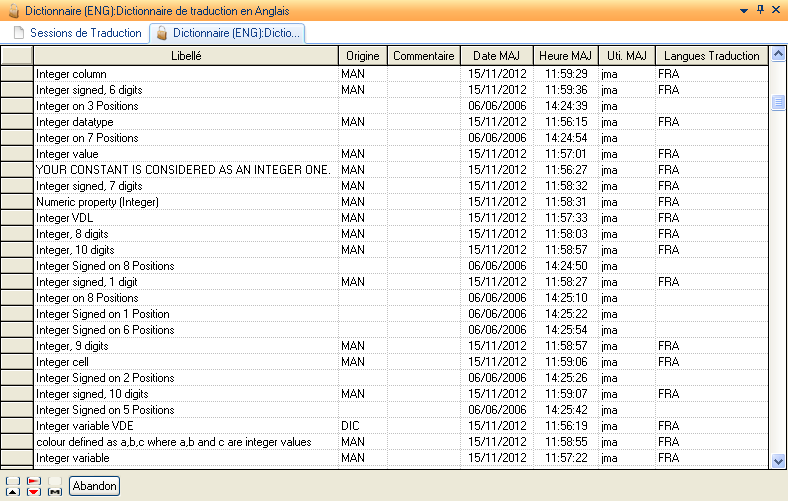The width and height of the screenshot is (788, 501).
Task: Pin the panel using the pushpin icon
Action: [x=760, y=9]
